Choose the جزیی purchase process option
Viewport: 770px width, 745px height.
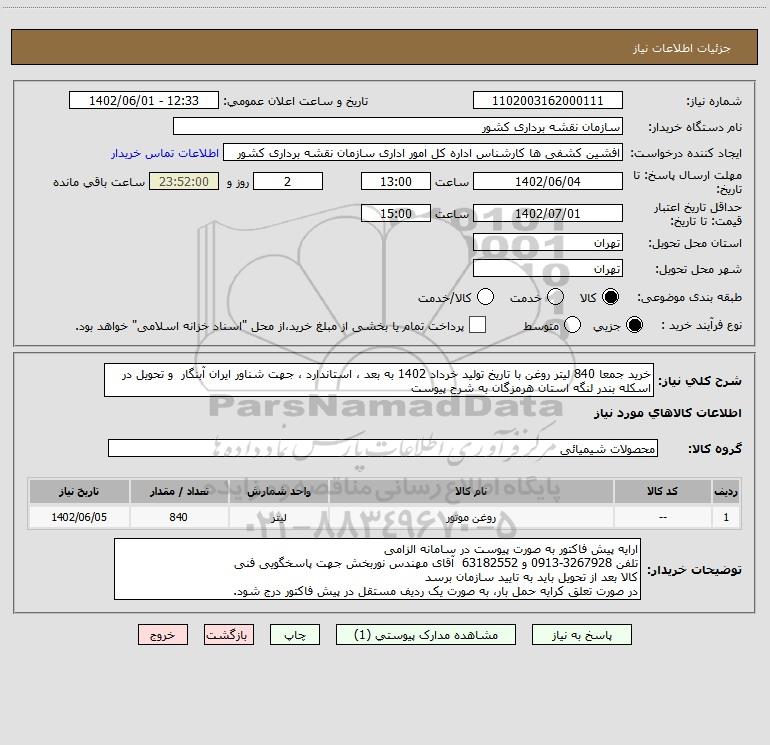(634, 325)
